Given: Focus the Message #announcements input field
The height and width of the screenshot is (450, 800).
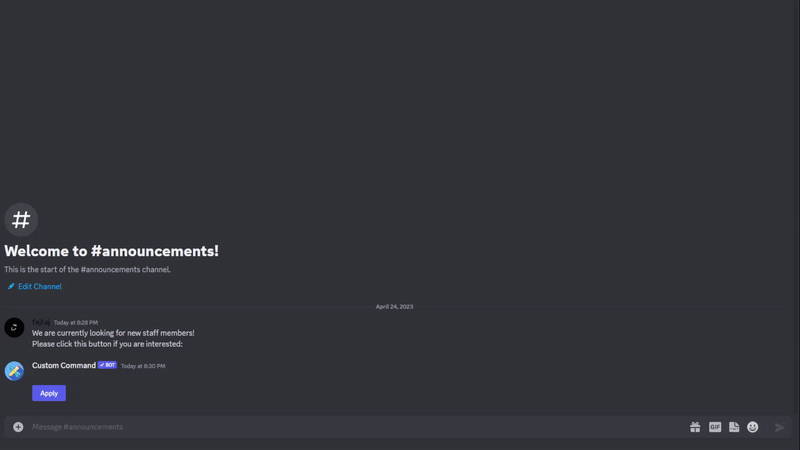Looking at the screenshot, I should pyautogui.click(x=357, y=427).
